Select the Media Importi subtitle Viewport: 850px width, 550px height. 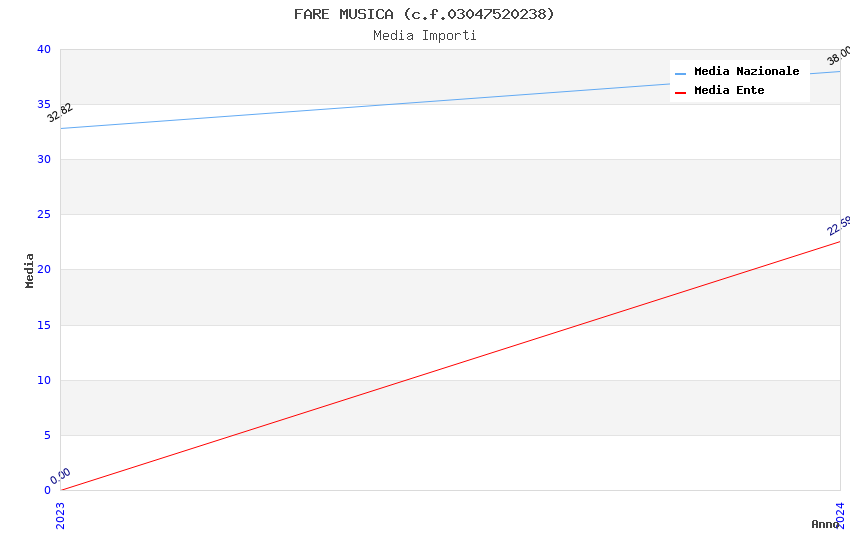[x=424, y=36]
